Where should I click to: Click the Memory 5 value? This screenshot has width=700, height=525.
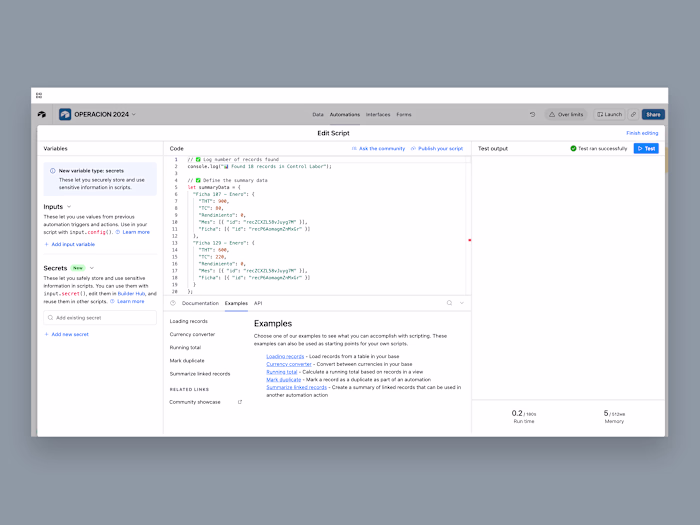click(x=606, y=413)
